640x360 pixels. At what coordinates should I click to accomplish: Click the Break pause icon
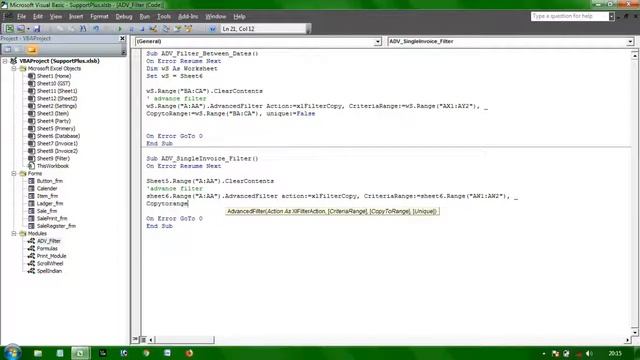[131, 29]
